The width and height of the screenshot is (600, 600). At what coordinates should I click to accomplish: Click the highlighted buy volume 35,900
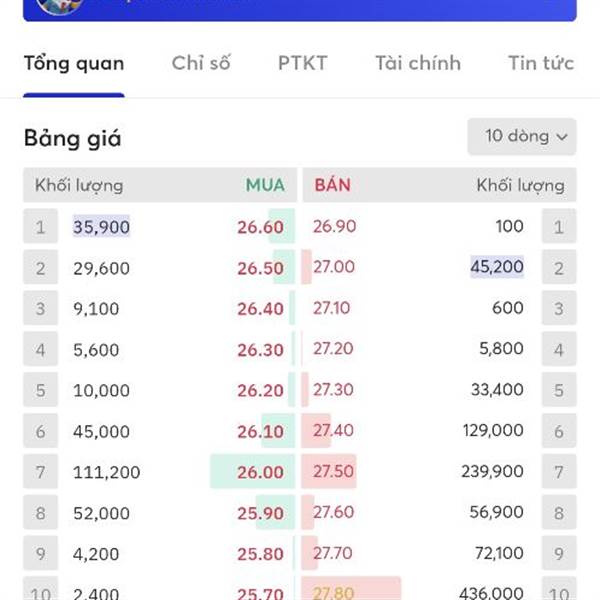point(101,227)
